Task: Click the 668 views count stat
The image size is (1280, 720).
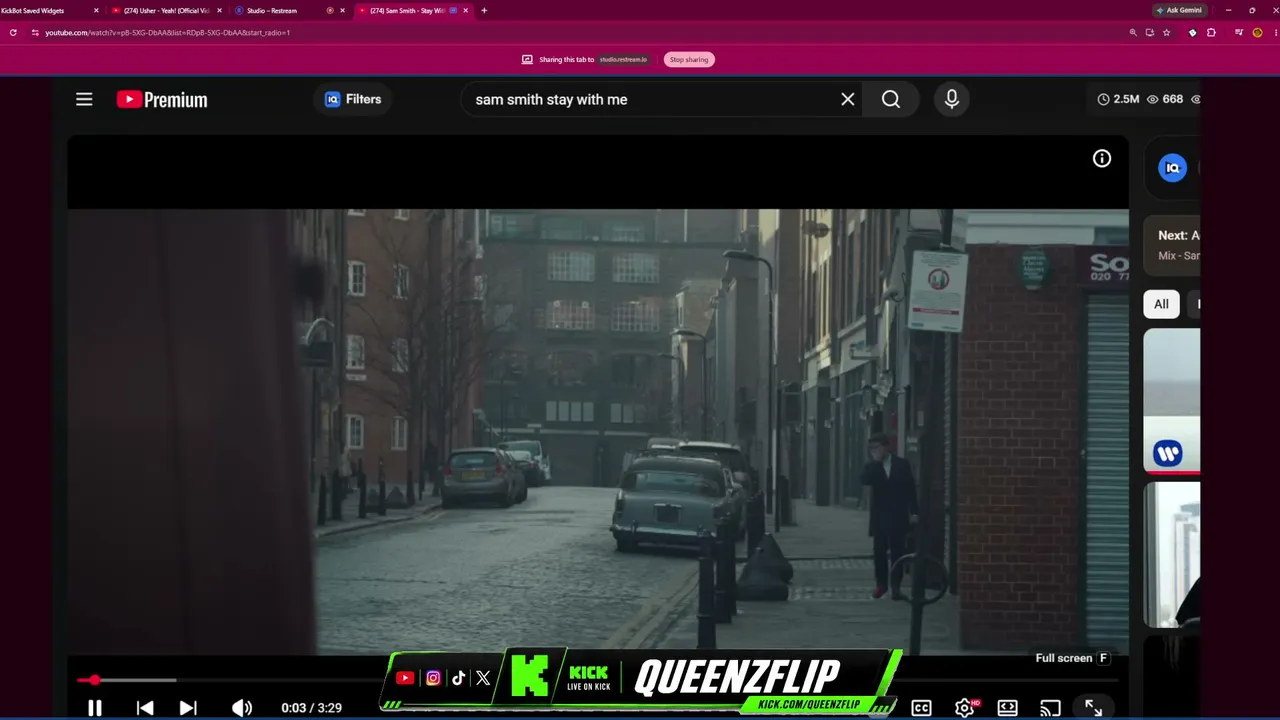Action: (1165, 99)
